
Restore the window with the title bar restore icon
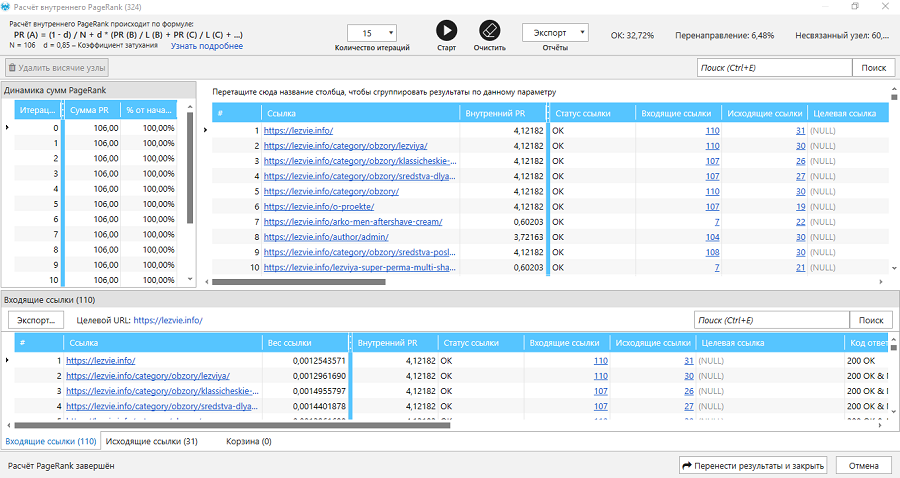click(855, 6)
